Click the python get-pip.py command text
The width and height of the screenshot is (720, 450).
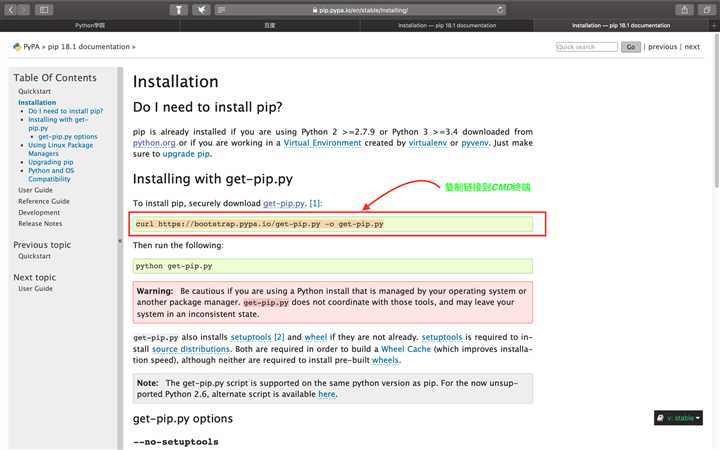point(174,266)
